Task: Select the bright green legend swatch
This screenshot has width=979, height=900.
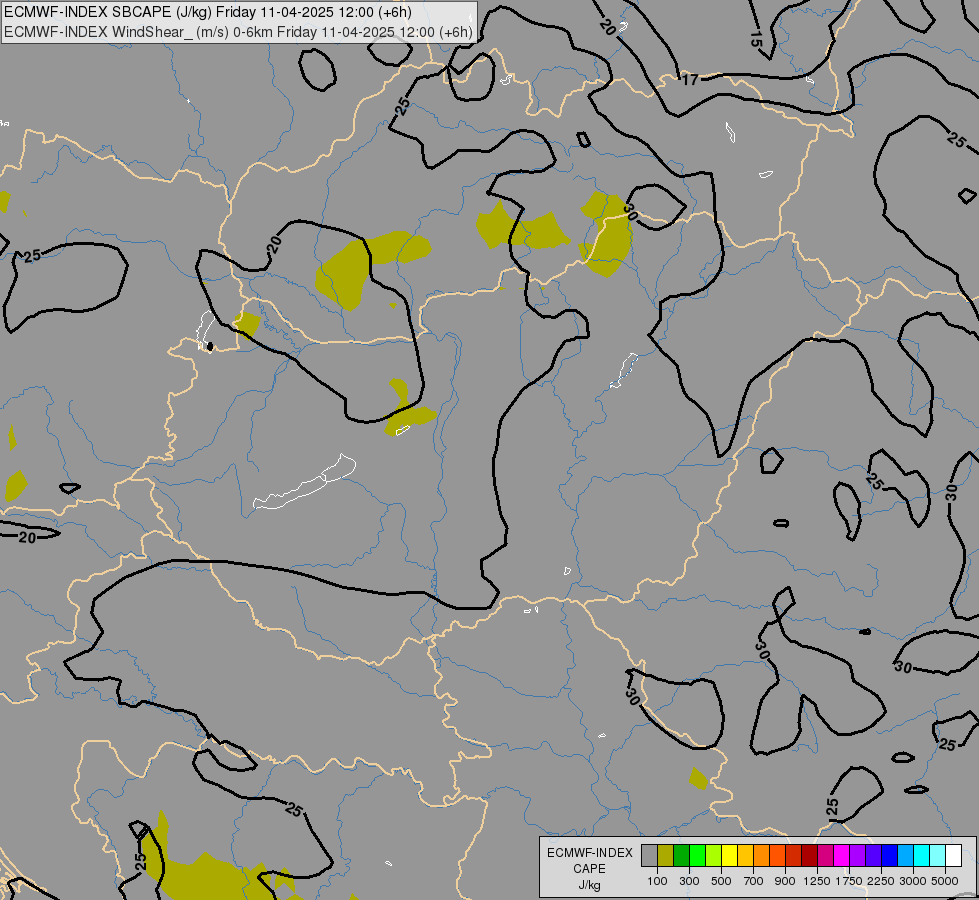Action: click(697, 856)
